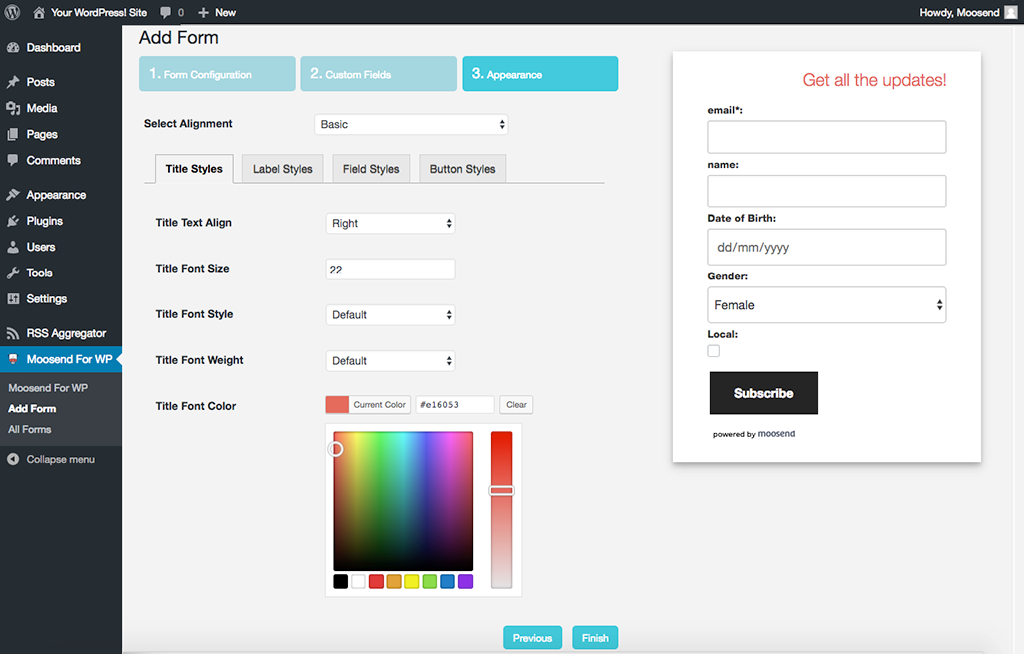
Task: Click the Comments icon in sidebar
Action: click(13, 160)
